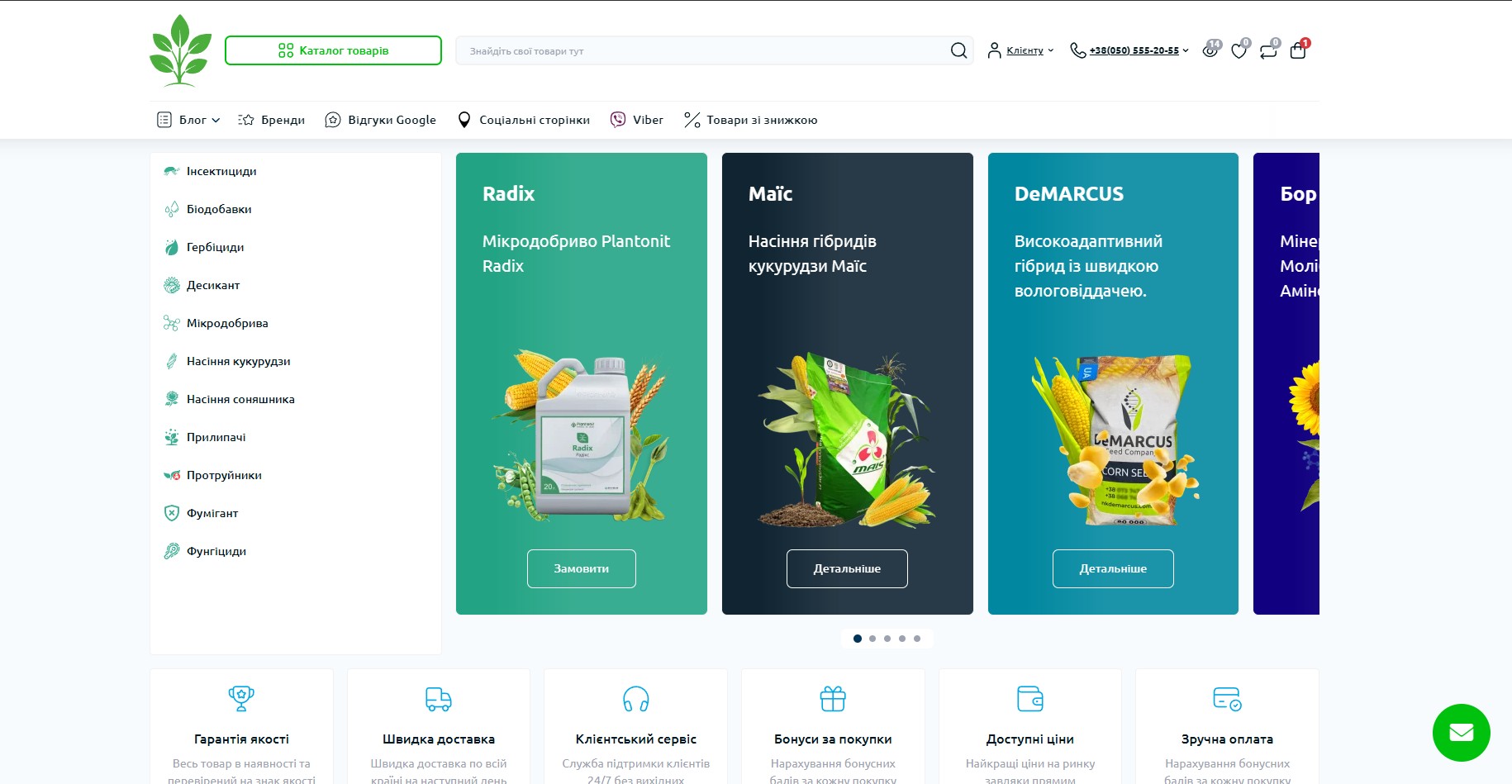Screen dimensions: 1512x784
Task: Select the third carousel dot
Action: point(887,639)
